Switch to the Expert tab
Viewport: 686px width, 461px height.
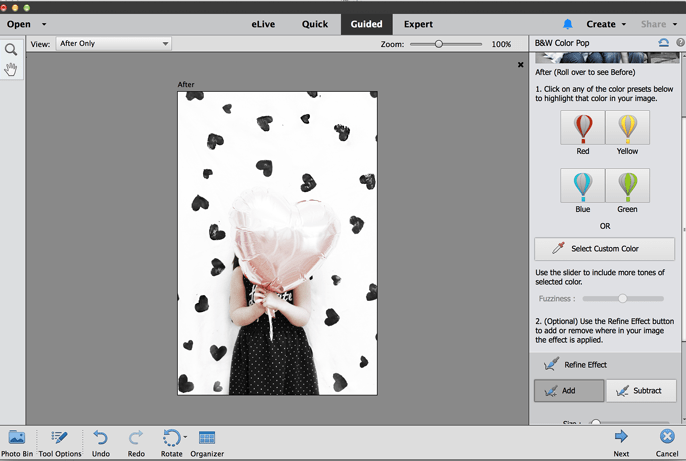click(418, 24)
